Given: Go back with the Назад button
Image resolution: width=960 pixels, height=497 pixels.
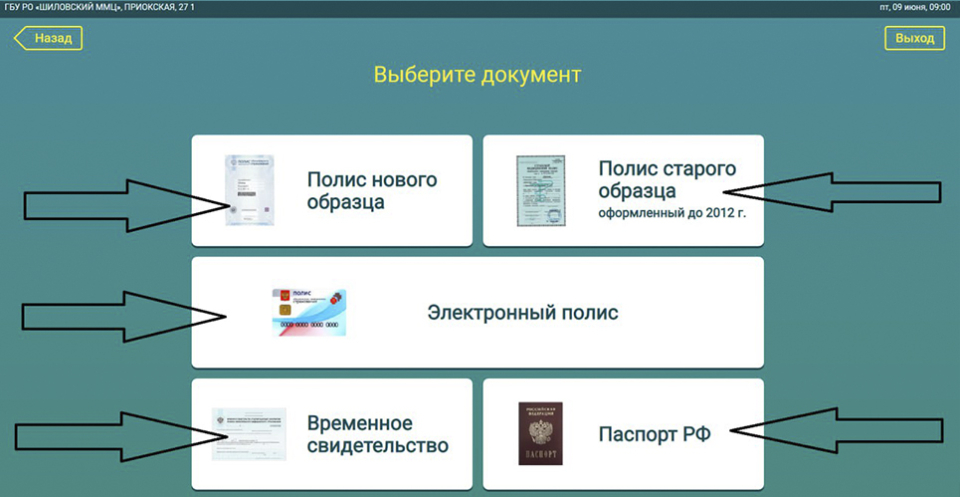Looking at the screenshot, I should (x=48, y=38).
